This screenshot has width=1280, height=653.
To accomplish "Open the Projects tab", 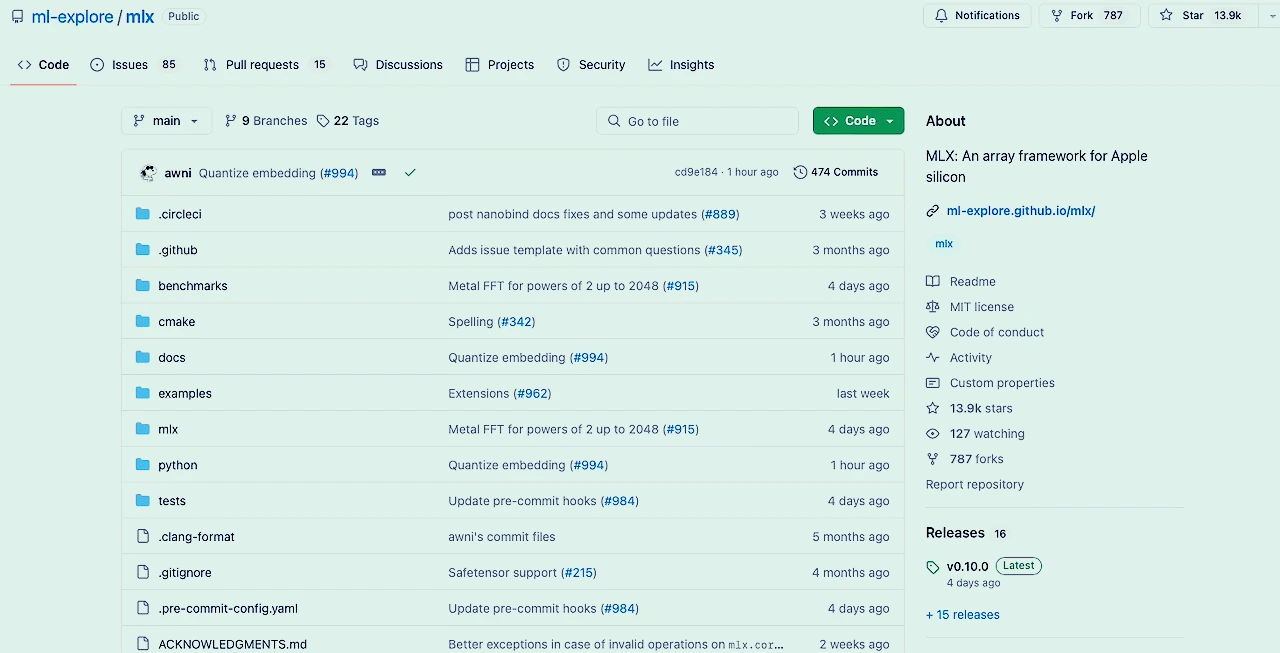I will 500,65.
